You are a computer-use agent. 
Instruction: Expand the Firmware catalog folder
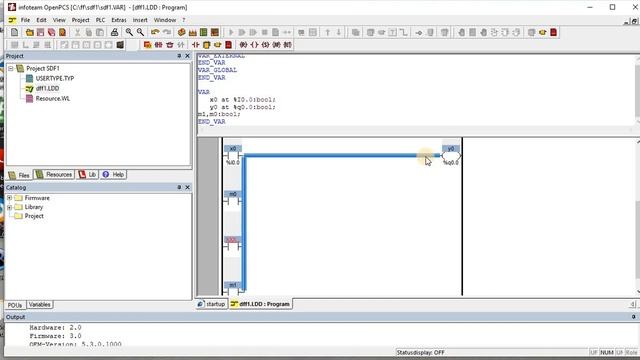(9, 198)
